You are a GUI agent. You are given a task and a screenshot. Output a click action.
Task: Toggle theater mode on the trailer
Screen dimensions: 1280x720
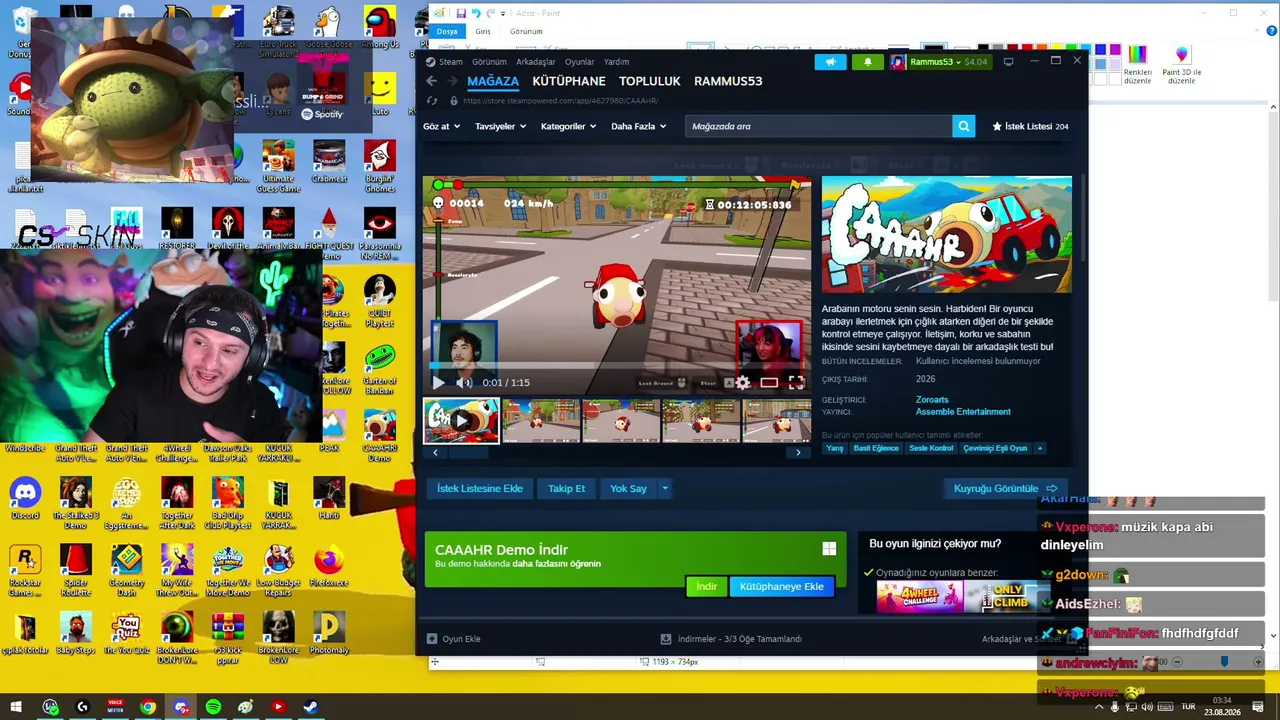769,382
